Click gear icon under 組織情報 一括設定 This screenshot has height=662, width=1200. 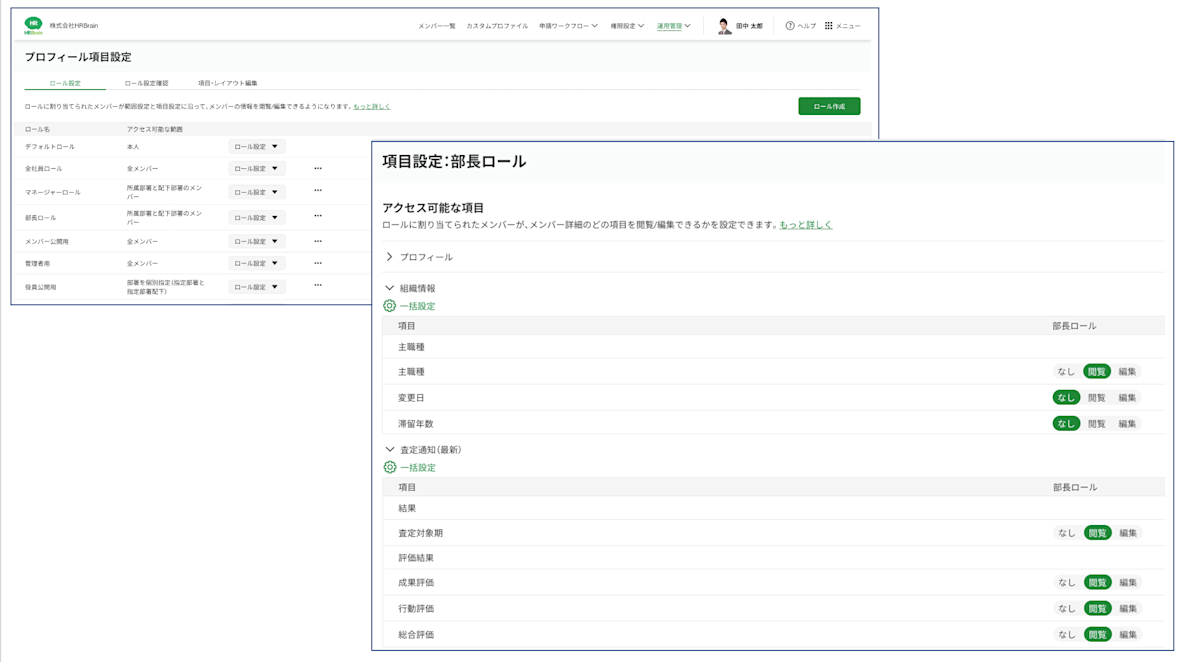pyautogui.click(x=390, y=306)
